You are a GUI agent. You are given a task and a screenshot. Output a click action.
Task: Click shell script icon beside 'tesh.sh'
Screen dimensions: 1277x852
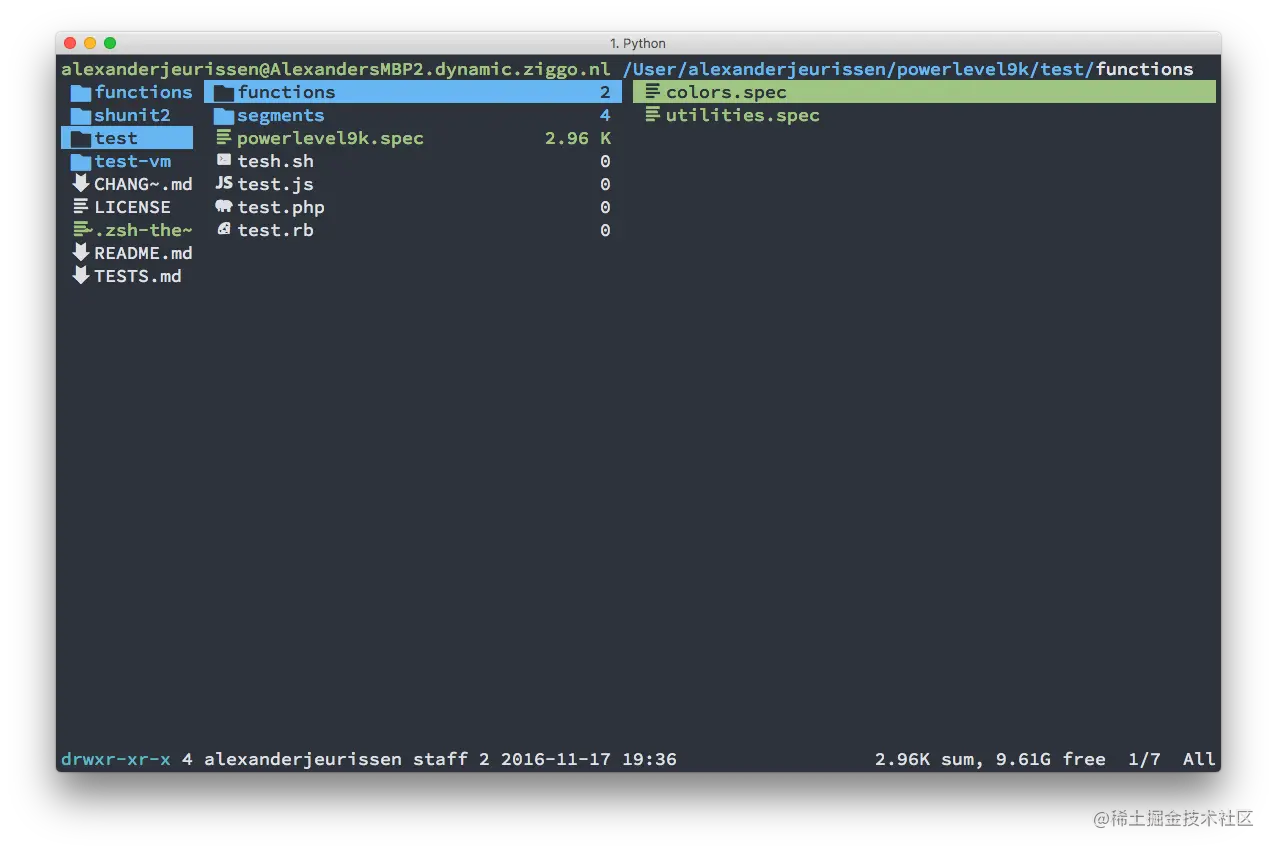pos(224,160)
